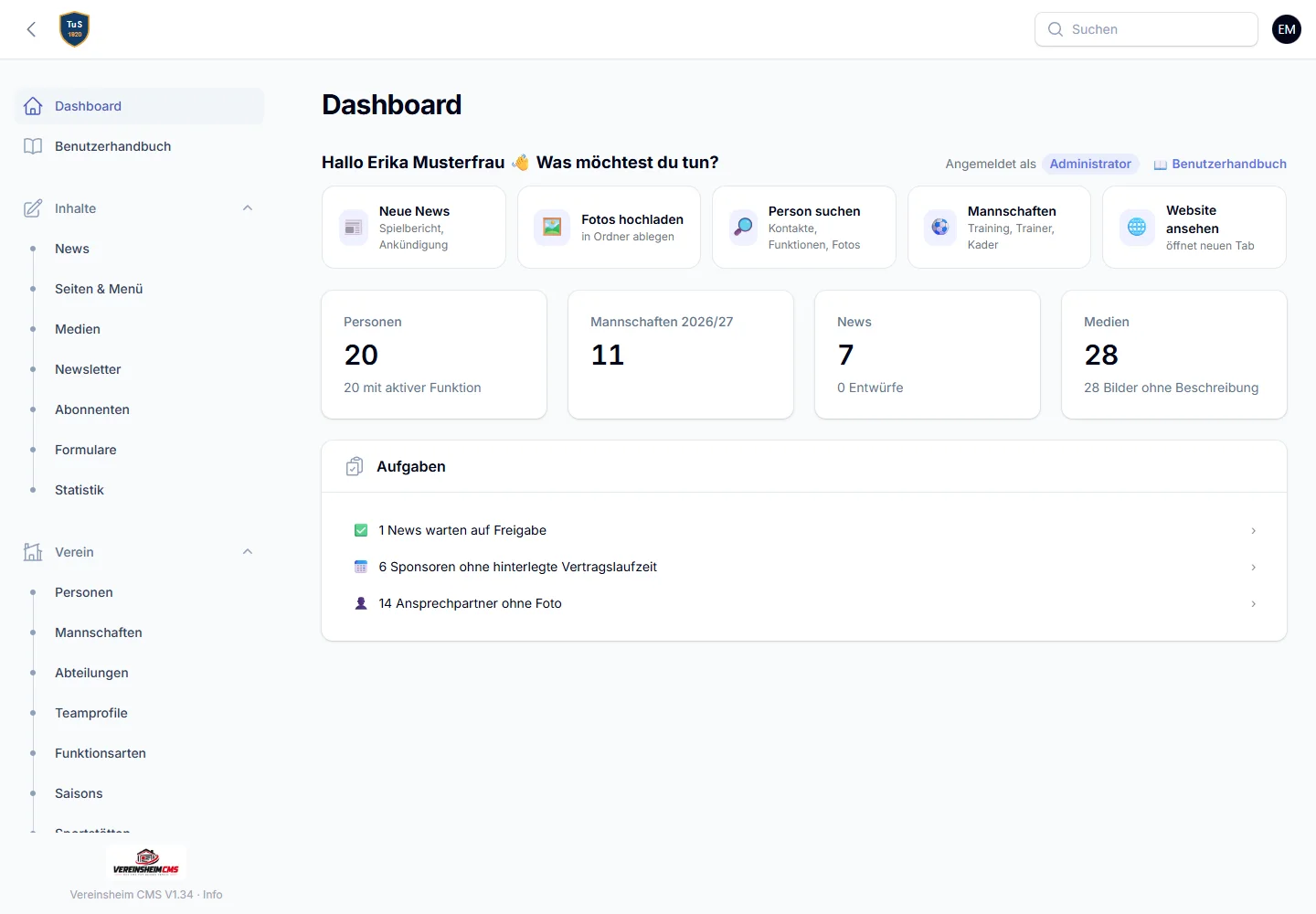Viewport: 1316px width, 914px height.
Task: Click the person icon of Ansprechpartner task
Action: click(361, 603)
